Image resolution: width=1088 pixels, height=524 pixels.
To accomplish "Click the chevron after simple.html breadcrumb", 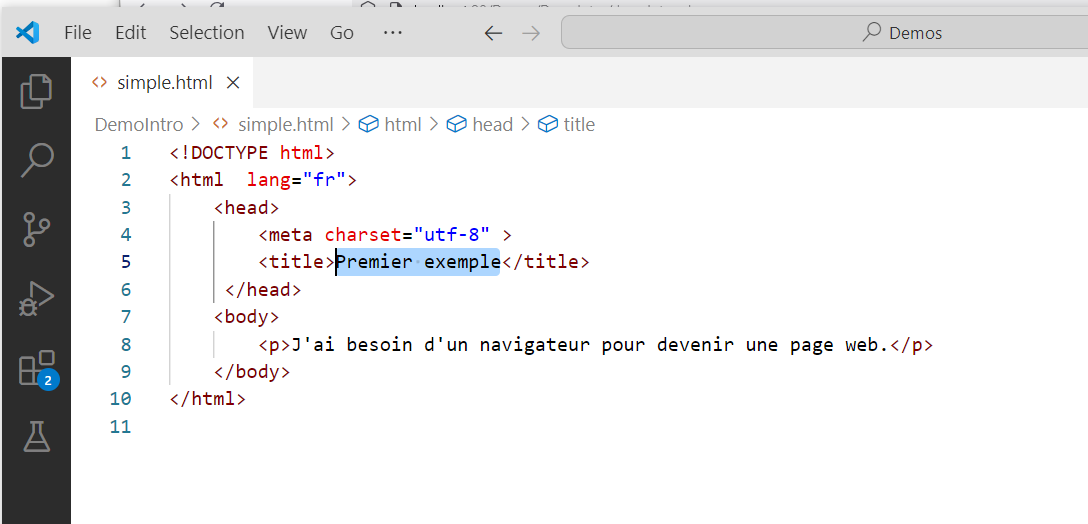I will [346, 125].
